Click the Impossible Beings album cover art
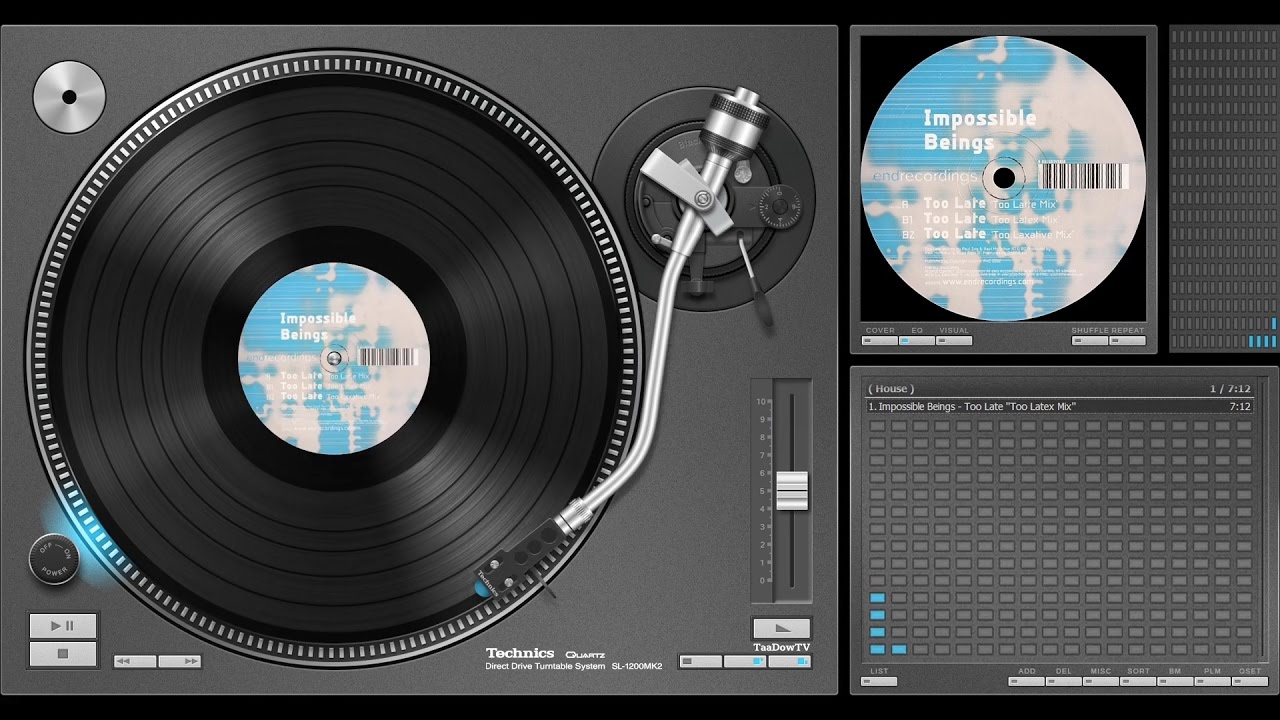 1003,178
